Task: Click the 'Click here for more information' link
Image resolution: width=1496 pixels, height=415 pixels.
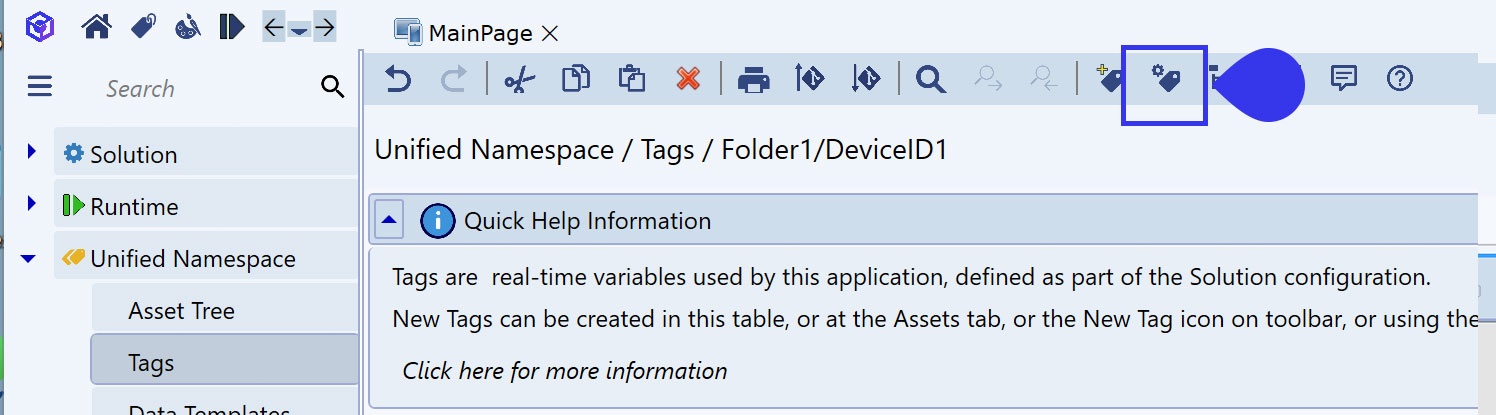Action: [x=564, y=371]
